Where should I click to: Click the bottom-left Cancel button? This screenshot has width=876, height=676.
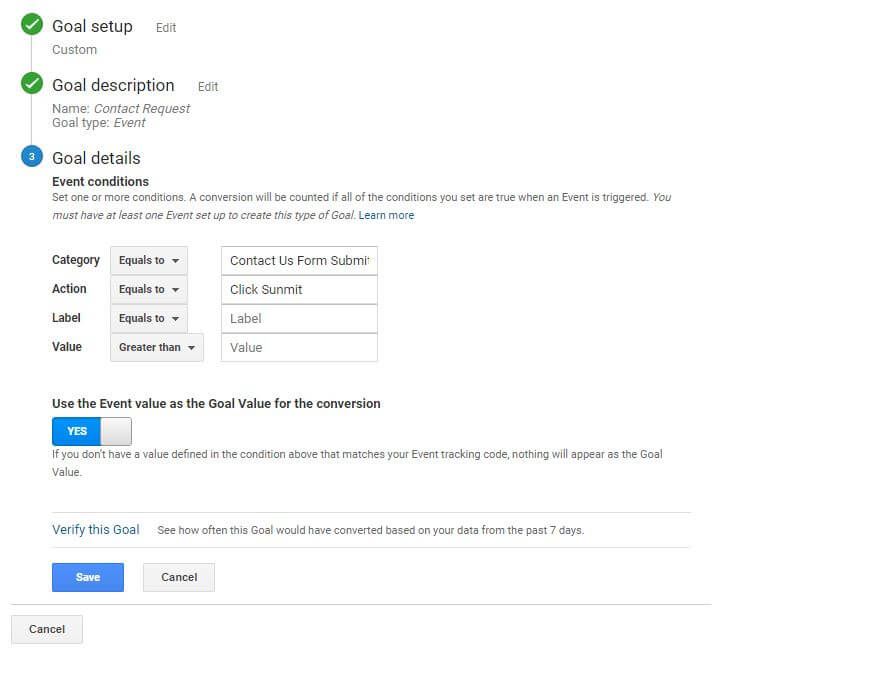(x=47, y=629)
